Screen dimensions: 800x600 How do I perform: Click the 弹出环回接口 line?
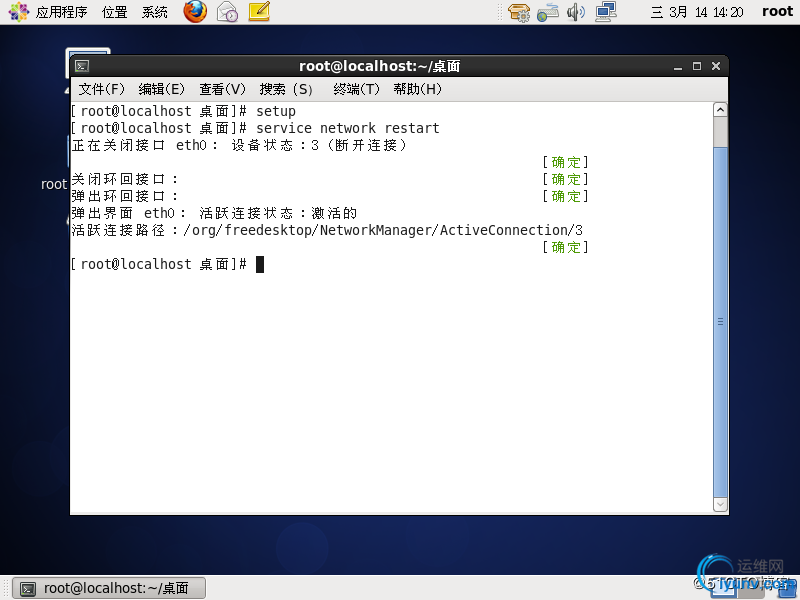coord(124,196)
